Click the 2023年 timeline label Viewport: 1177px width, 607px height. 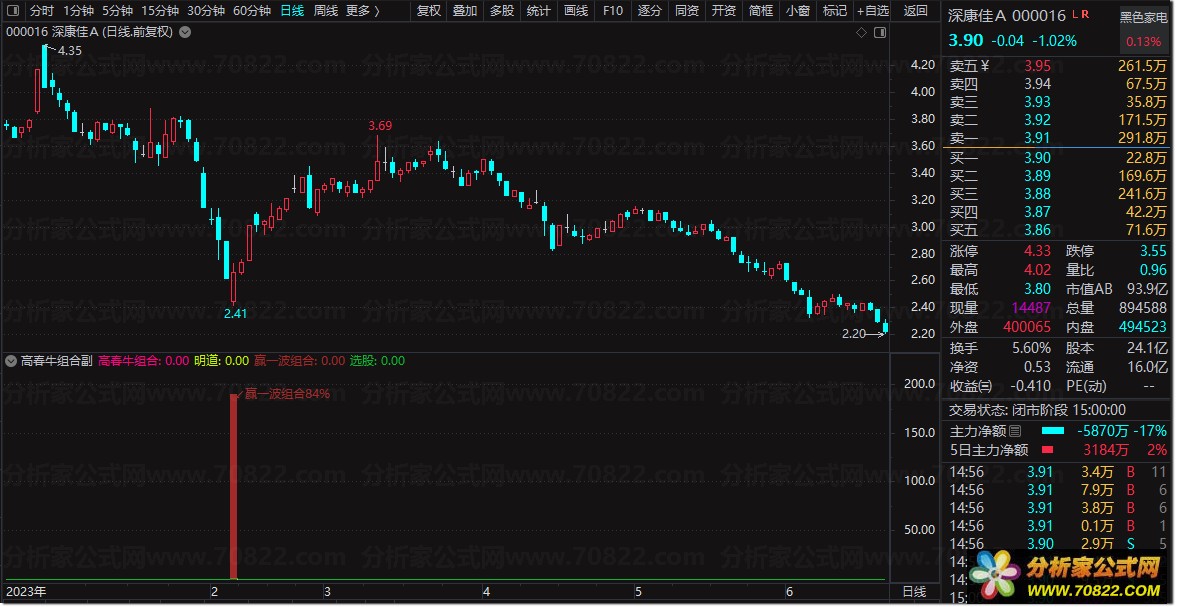click(26, 591)
